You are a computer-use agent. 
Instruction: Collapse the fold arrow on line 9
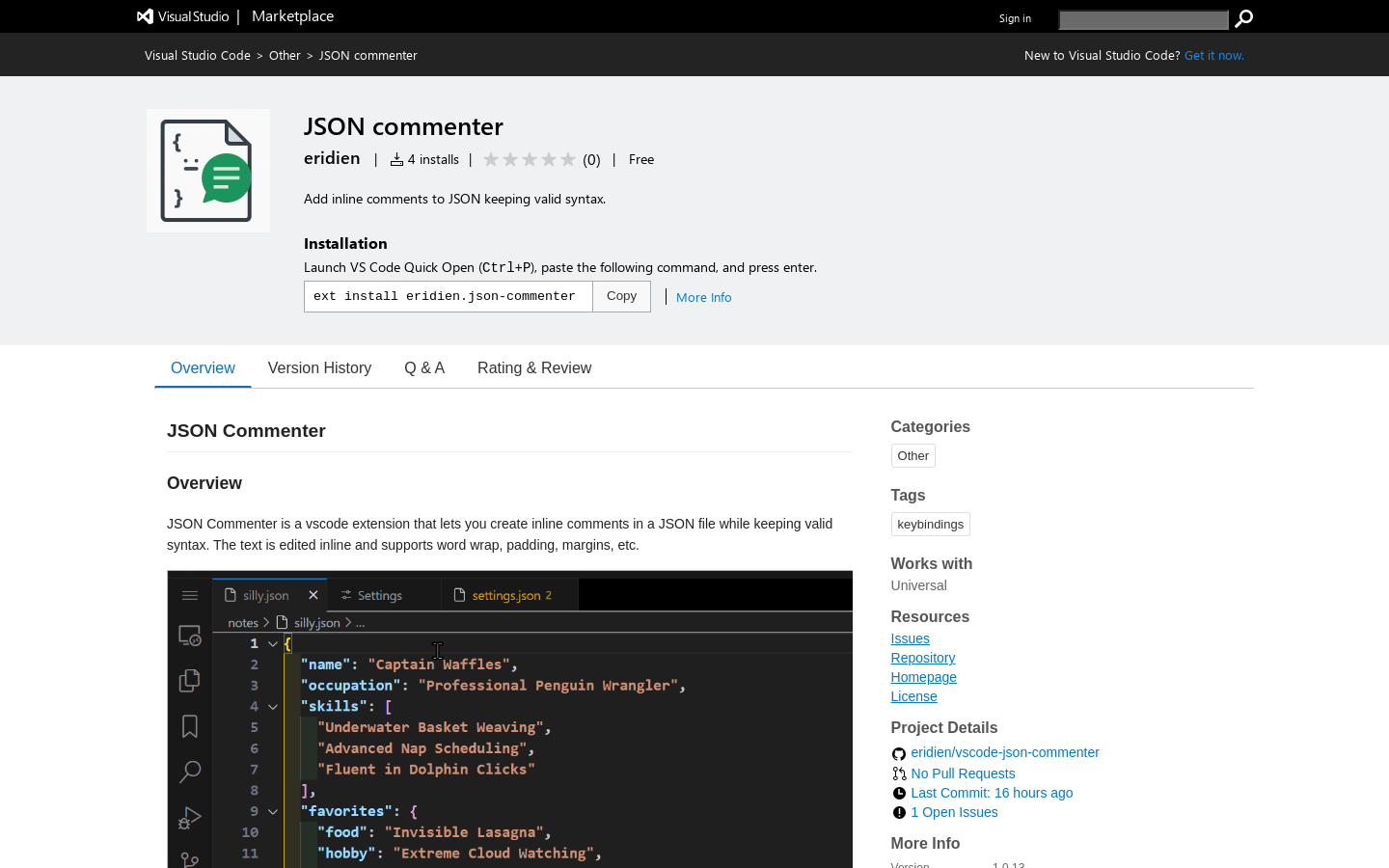[273, 811]
